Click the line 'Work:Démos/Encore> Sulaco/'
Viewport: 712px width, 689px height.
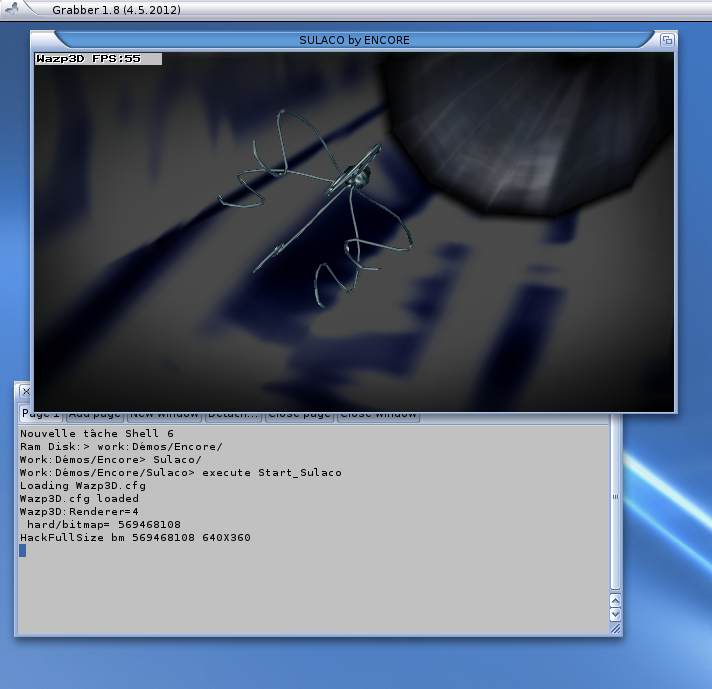click(110, 460)
